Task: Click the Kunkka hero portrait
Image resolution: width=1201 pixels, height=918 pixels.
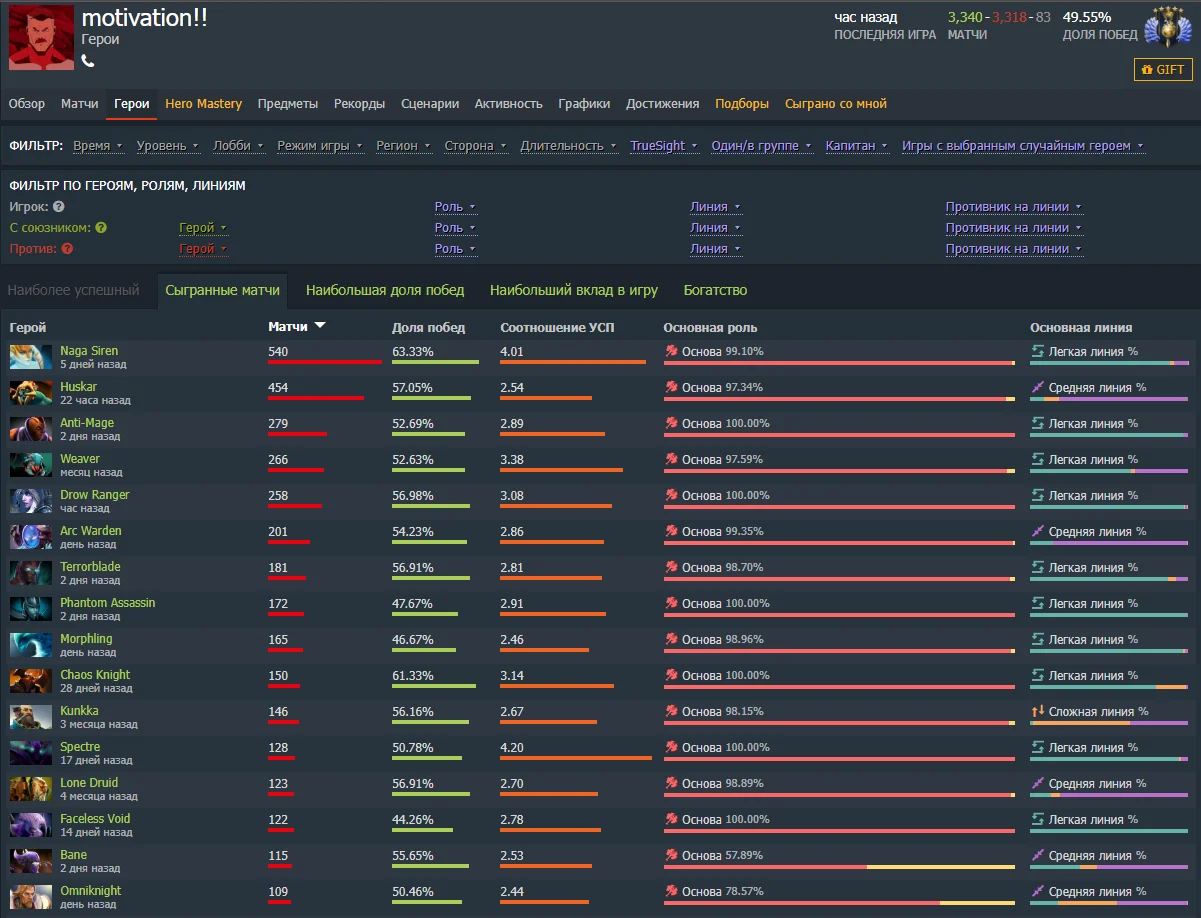Action: [x=30, y=717]
